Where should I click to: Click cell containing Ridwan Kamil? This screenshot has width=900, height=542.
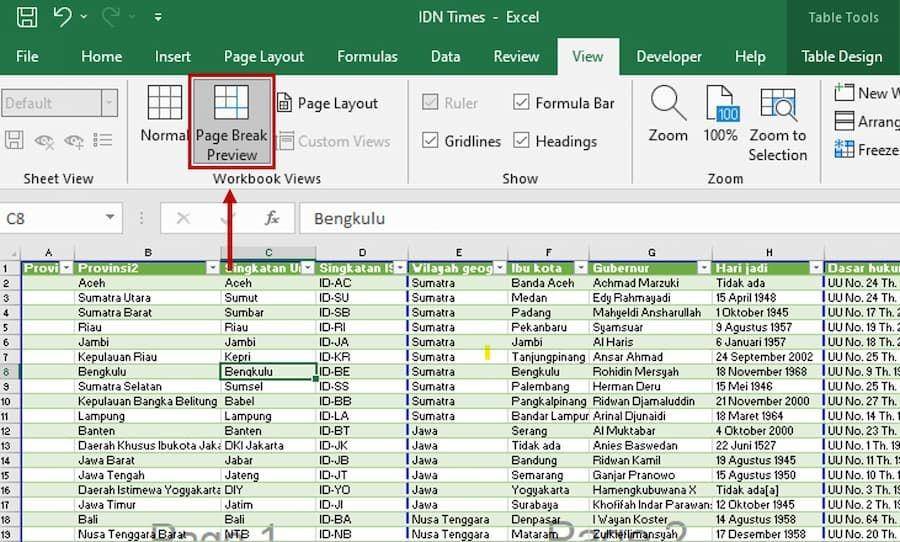click(x=651, y=460)
